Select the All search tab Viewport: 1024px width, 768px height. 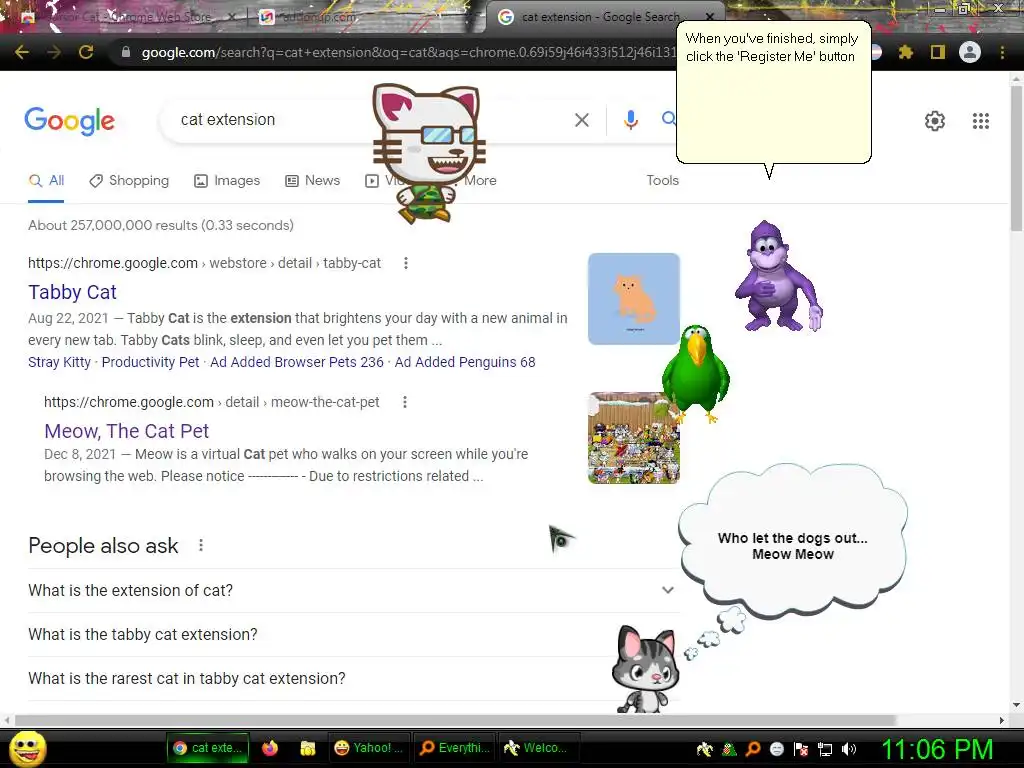46,181
